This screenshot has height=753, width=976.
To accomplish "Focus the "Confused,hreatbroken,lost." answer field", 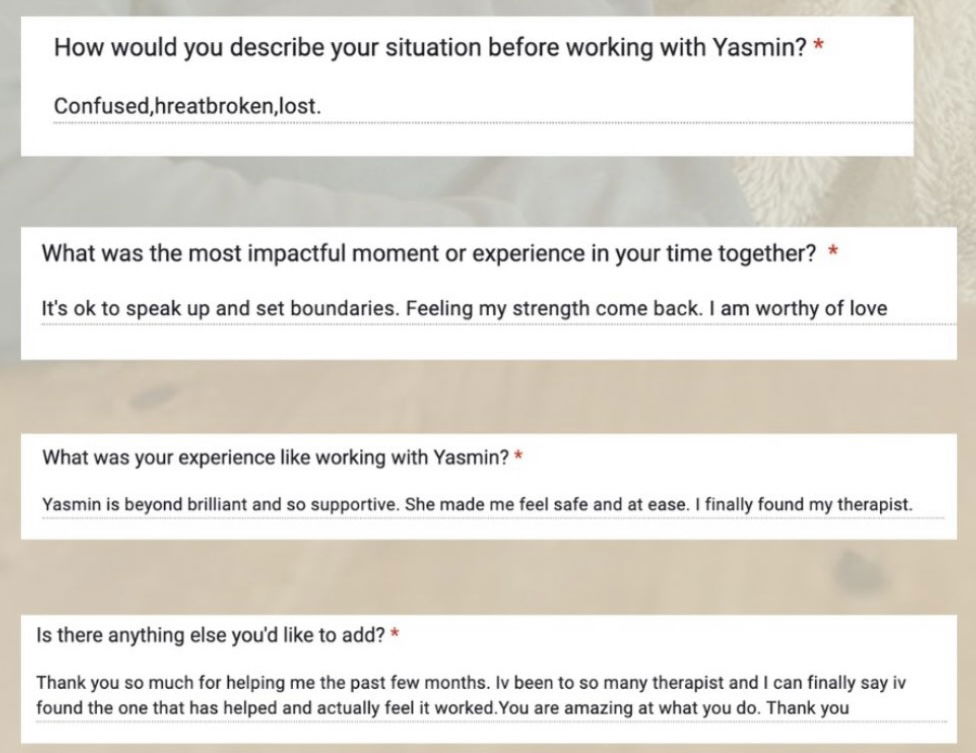I will click(x=483, y=107).
